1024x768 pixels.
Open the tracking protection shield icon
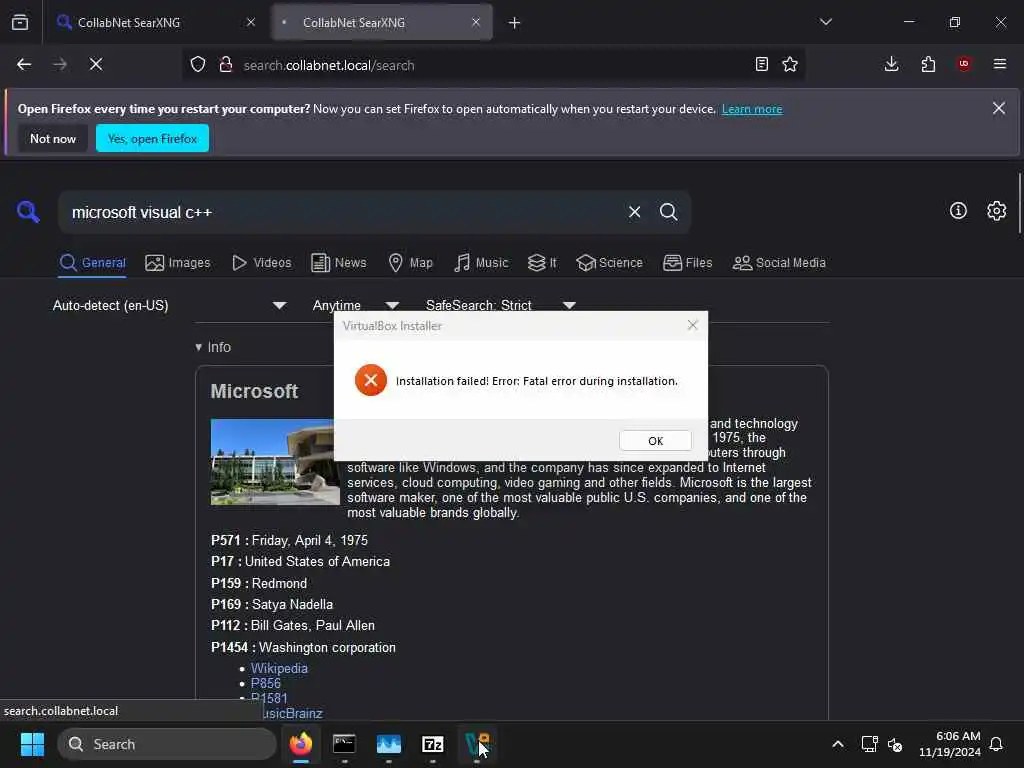tap(198, 65)
